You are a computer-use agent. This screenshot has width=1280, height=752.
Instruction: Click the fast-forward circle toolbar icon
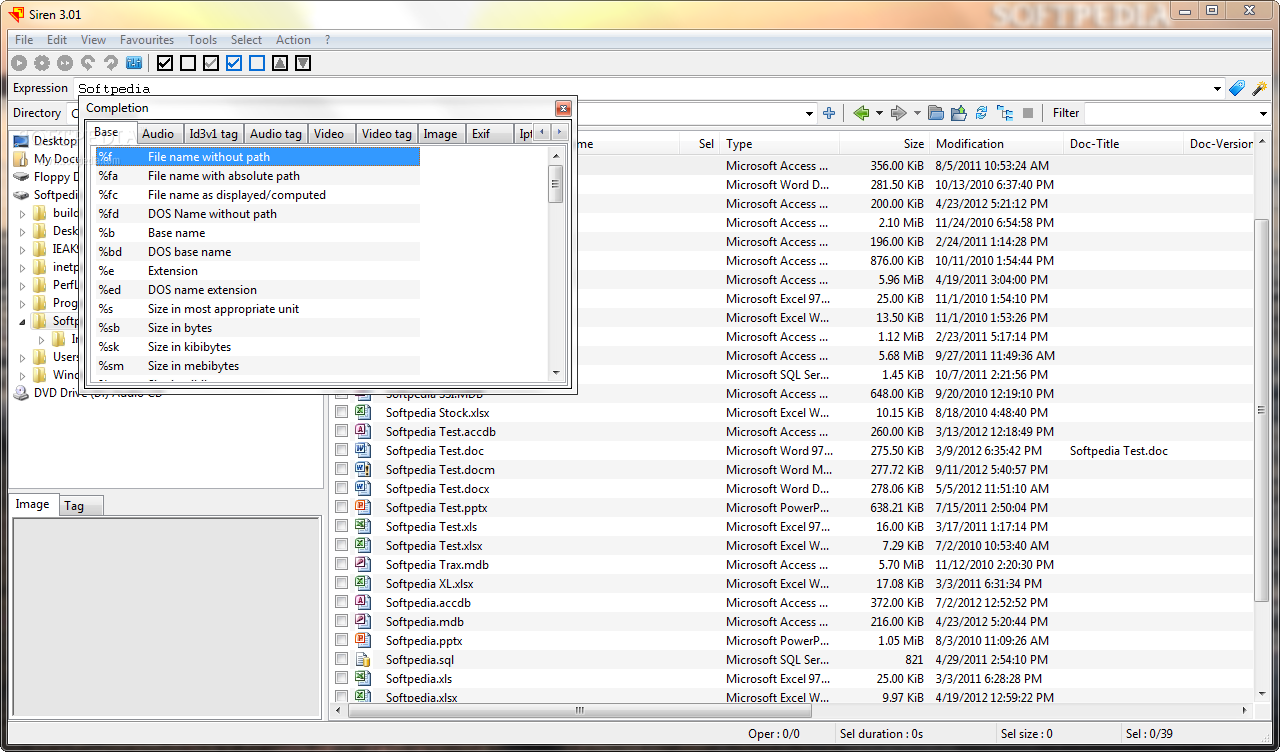[65, 63]
